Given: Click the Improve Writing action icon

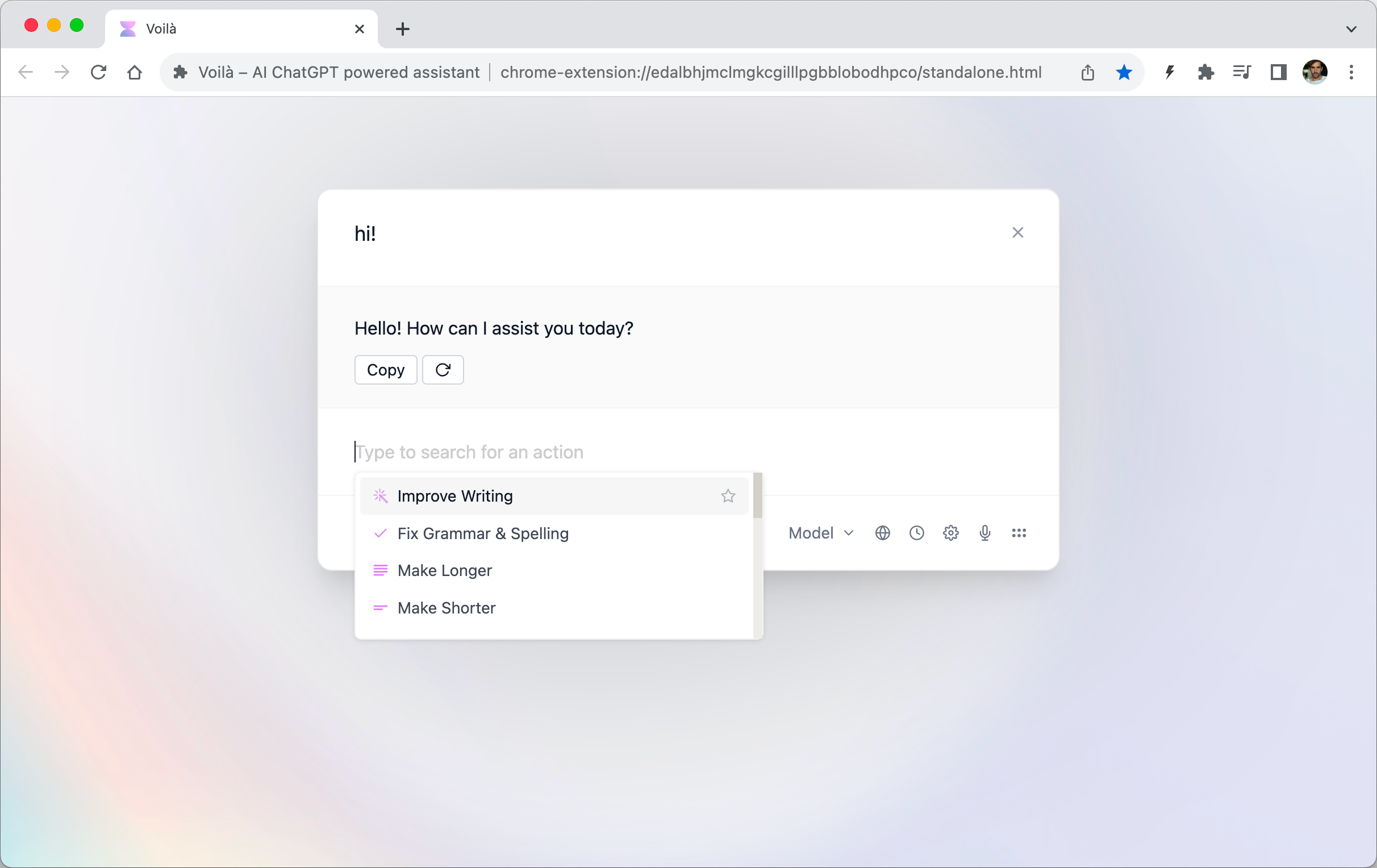Looking at the screenshot, I should tap(380, 495).
